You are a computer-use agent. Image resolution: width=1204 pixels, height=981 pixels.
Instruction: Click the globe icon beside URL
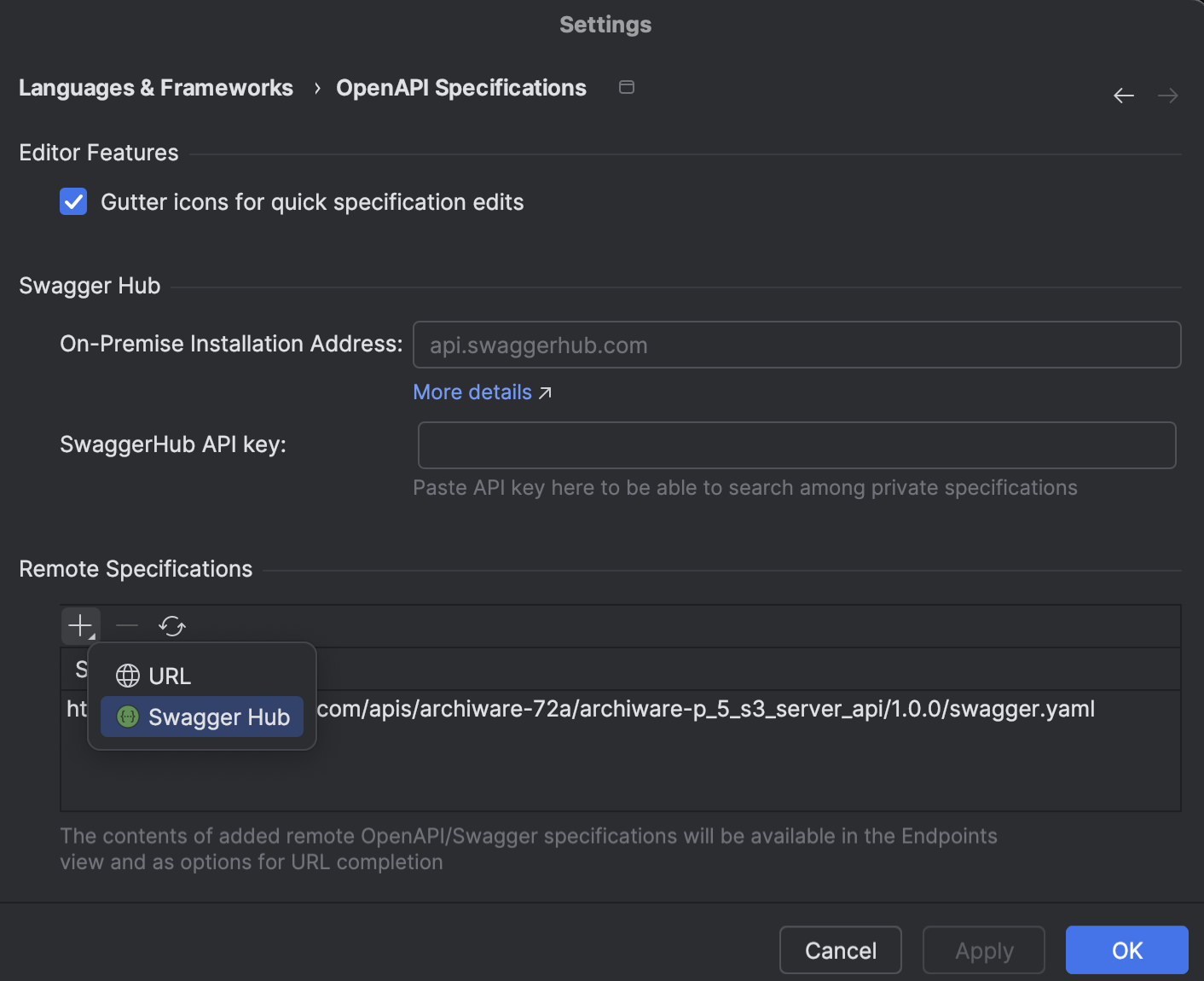coord(128,675)
